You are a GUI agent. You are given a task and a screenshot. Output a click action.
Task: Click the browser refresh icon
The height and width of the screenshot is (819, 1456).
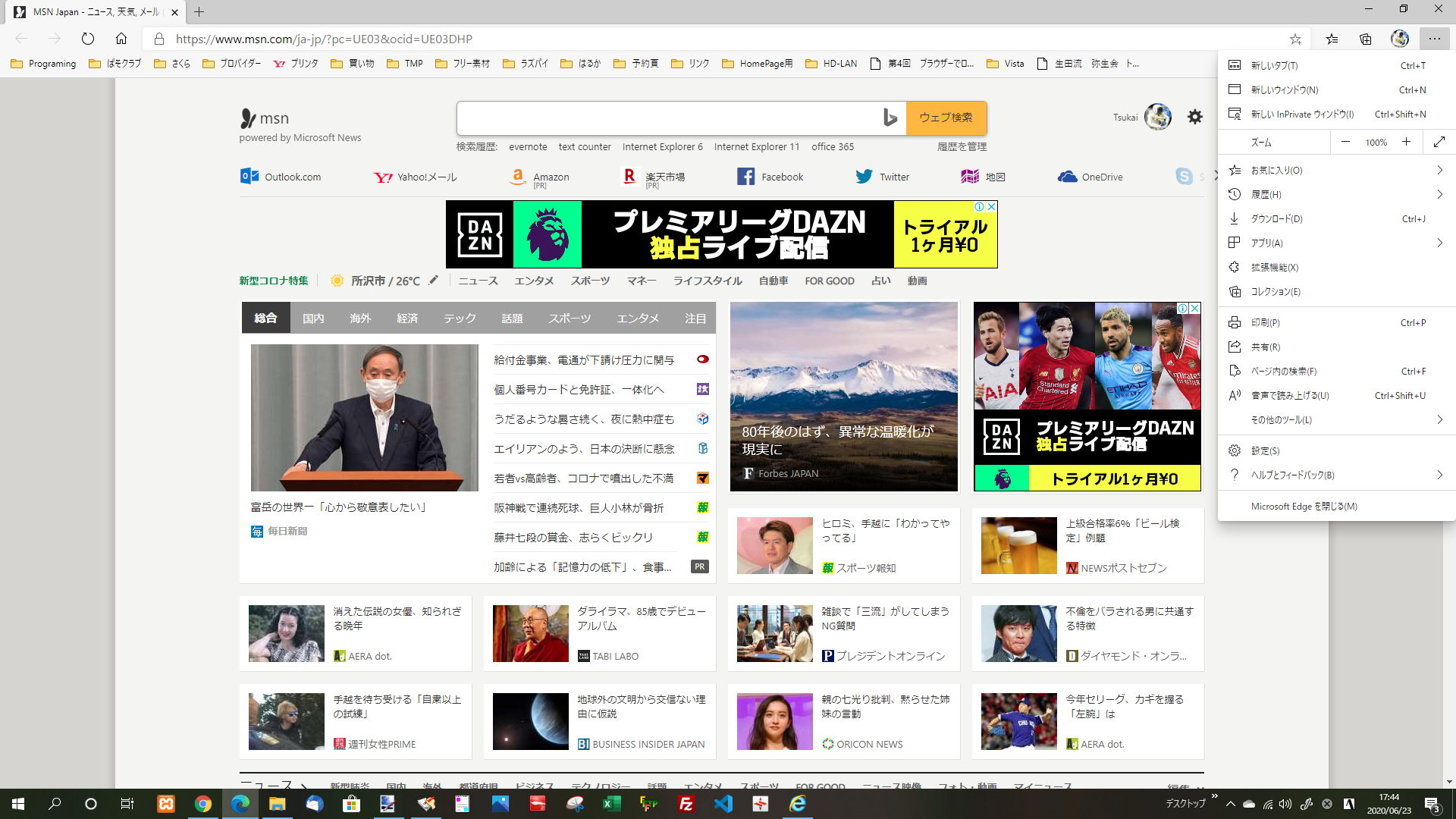88,39
